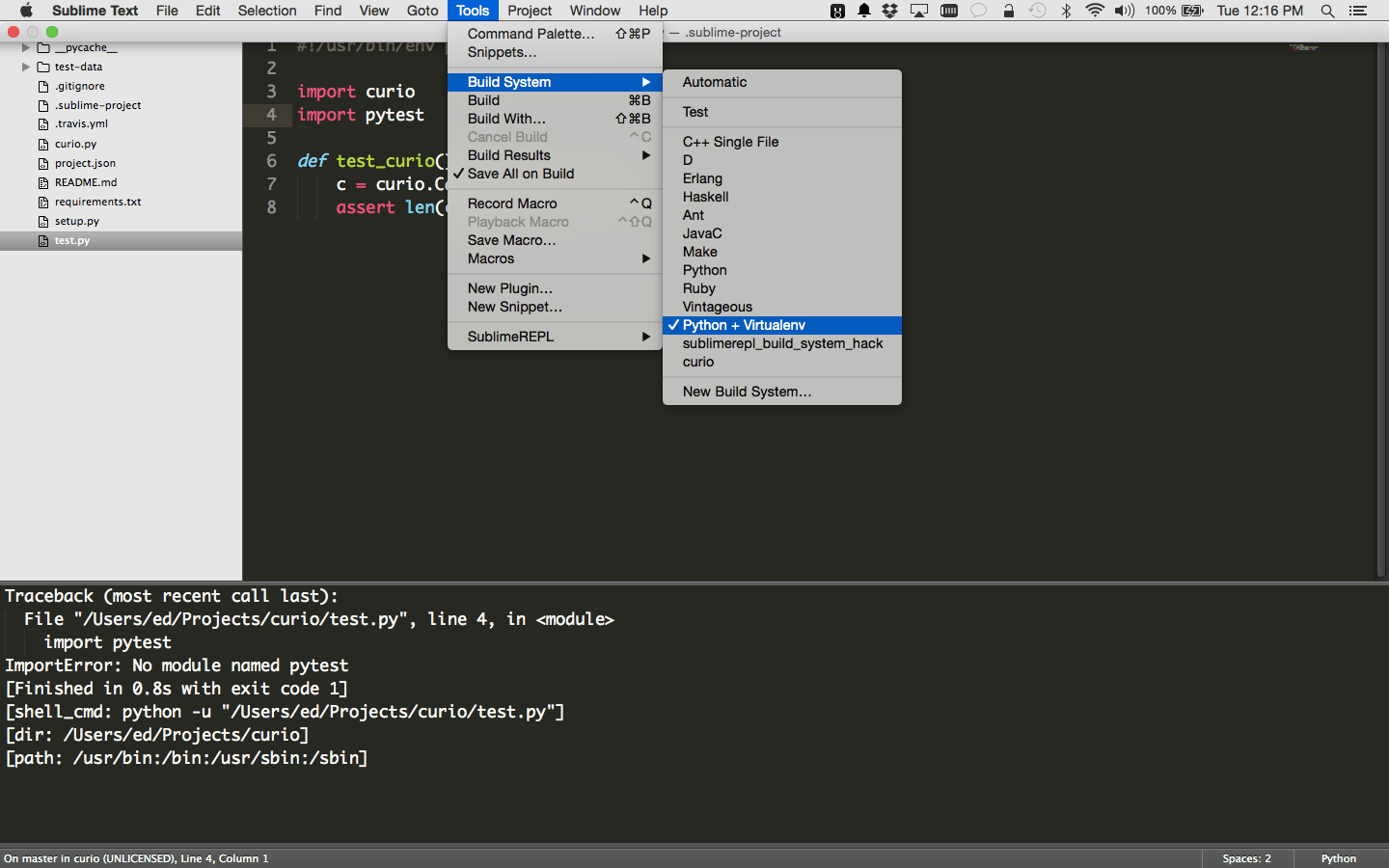This screenshot has width=1389, height=868.
Task: Click the Time Machine clock icon
Action: click(x=1037, y=11)
